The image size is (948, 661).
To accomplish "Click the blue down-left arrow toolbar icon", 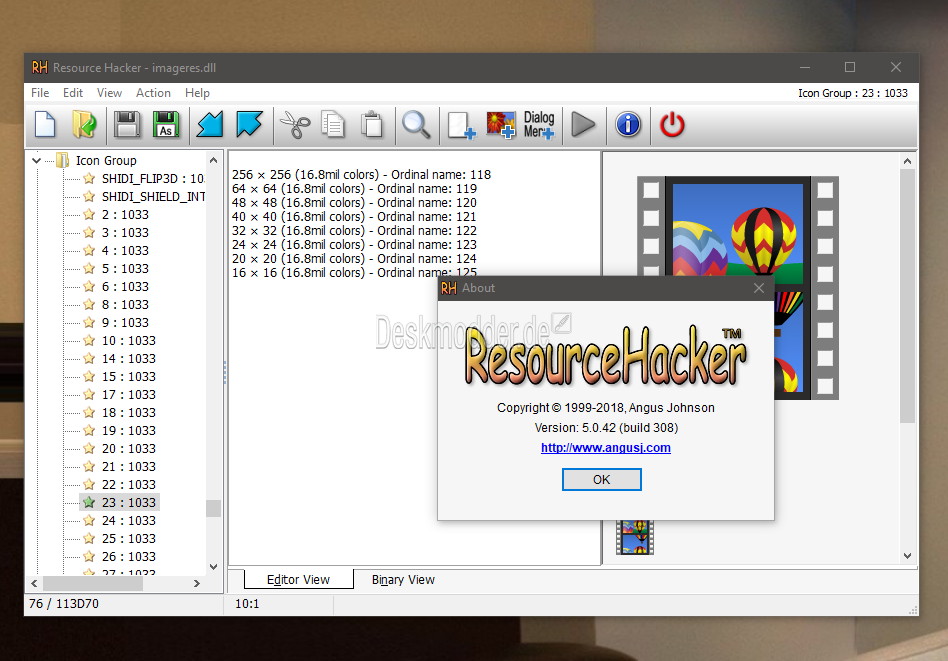I will (210, 125).
